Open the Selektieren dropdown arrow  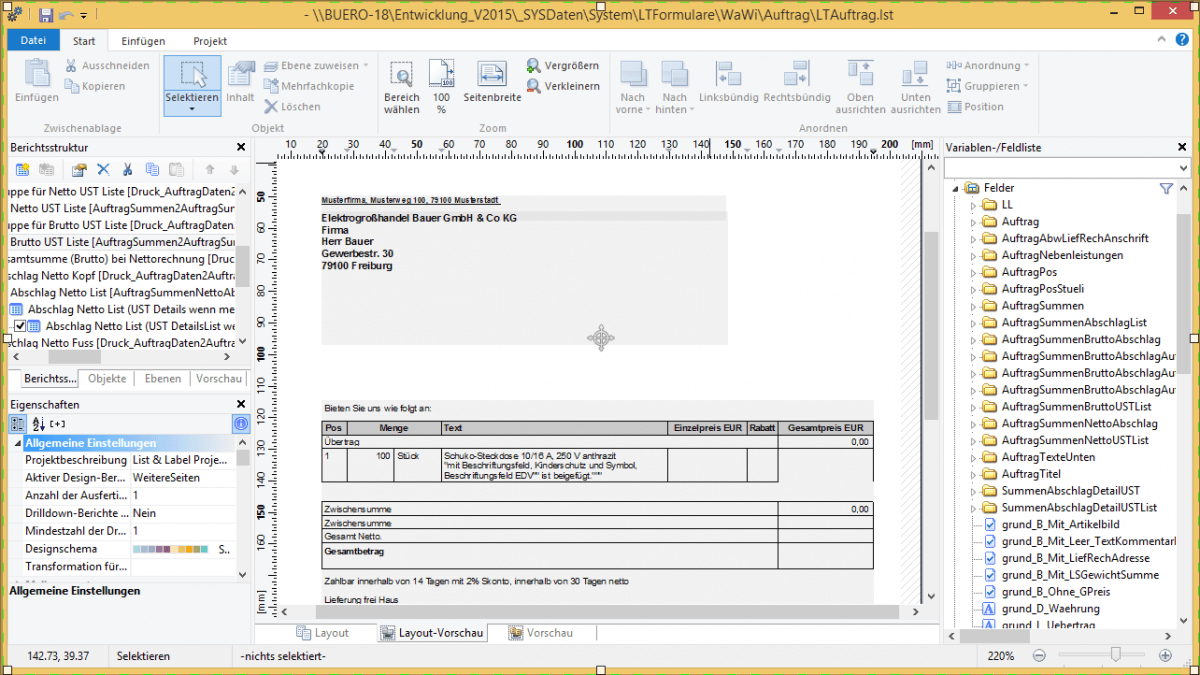pyautogui.click(x=192, y=109)
